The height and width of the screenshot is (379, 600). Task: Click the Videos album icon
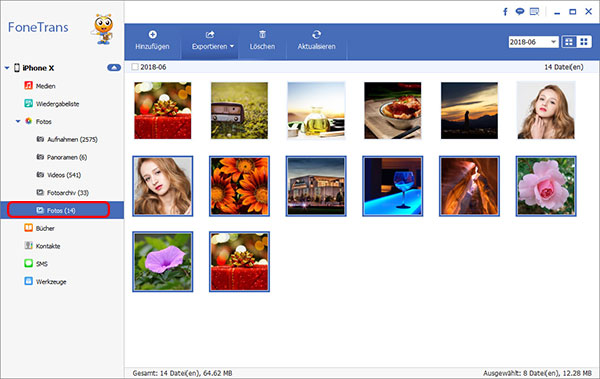click(40, 175)
